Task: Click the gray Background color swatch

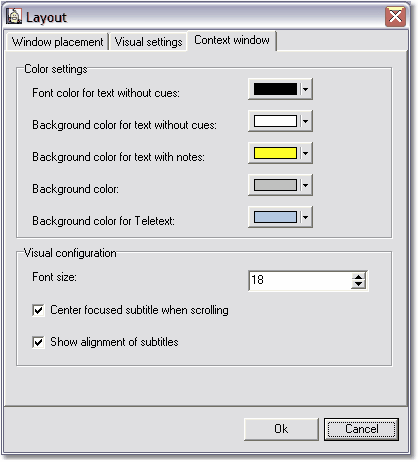Action: pos(275,185)
